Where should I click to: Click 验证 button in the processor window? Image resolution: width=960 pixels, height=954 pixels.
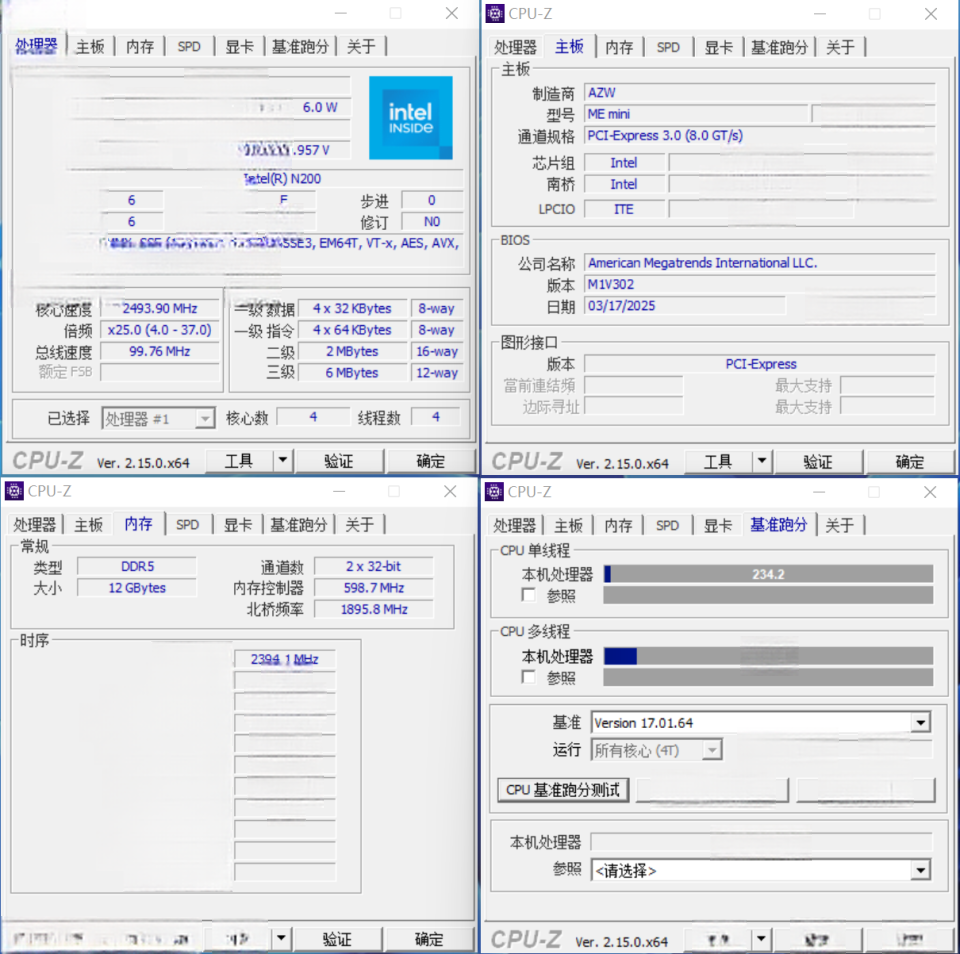pyautogui.click(x=339, y=460)
